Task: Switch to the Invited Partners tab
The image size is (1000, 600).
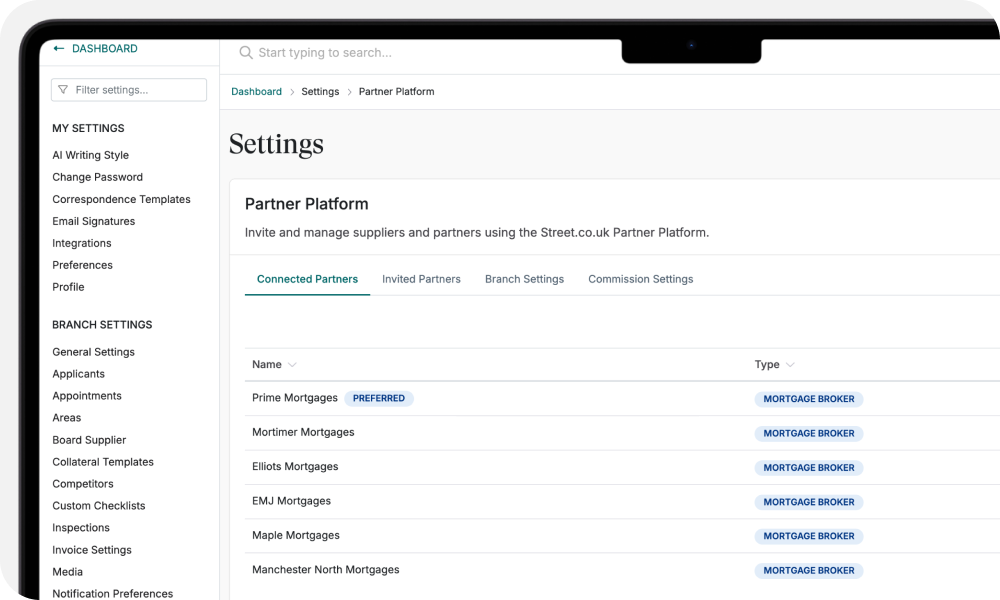Action: tap(421, 279)
